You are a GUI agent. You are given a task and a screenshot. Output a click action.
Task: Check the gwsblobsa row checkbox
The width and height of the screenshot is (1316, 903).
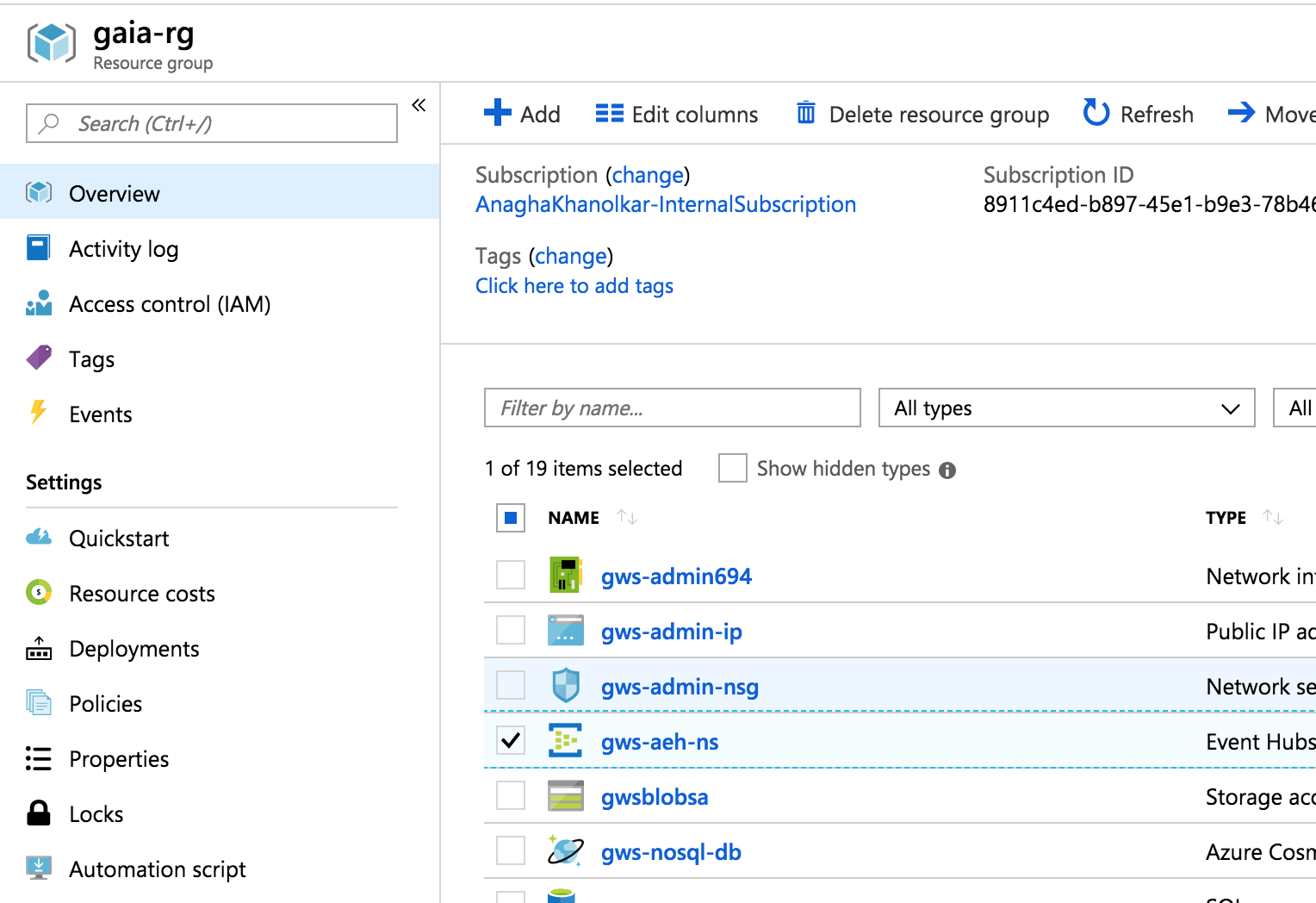[511, 795]
